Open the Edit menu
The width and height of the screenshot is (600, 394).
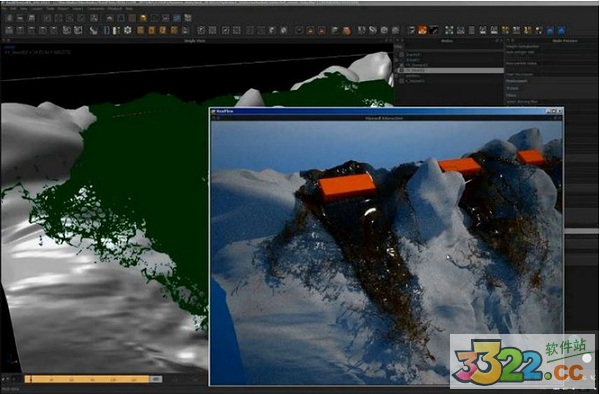pos(13,8)
